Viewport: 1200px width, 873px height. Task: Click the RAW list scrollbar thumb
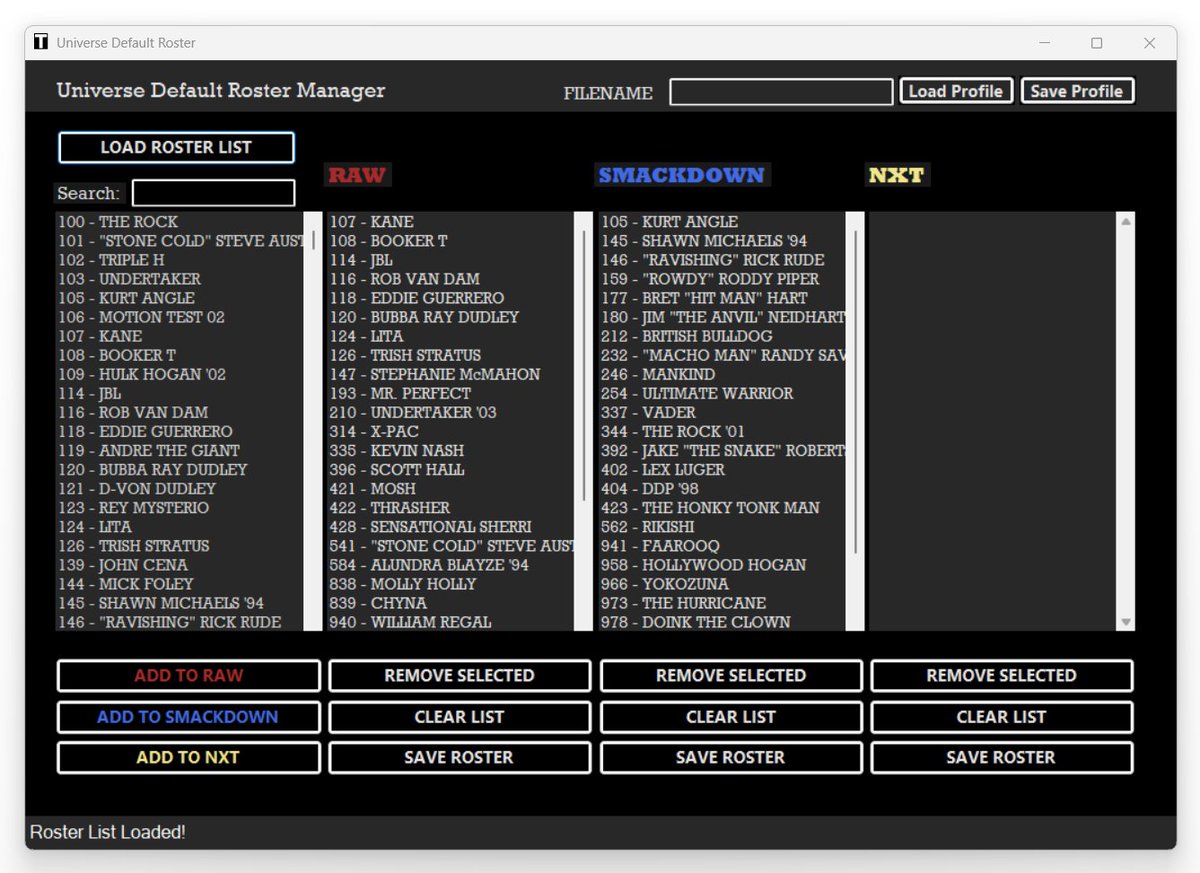[584, 365]
